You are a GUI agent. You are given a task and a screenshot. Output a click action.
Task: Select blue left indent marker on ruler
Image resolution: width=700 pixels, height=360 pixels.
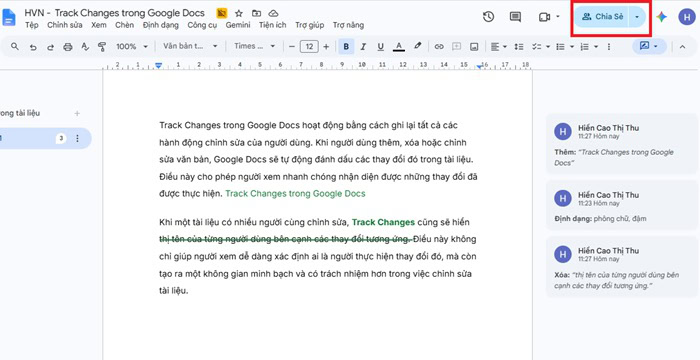click(x=158, y=66)
